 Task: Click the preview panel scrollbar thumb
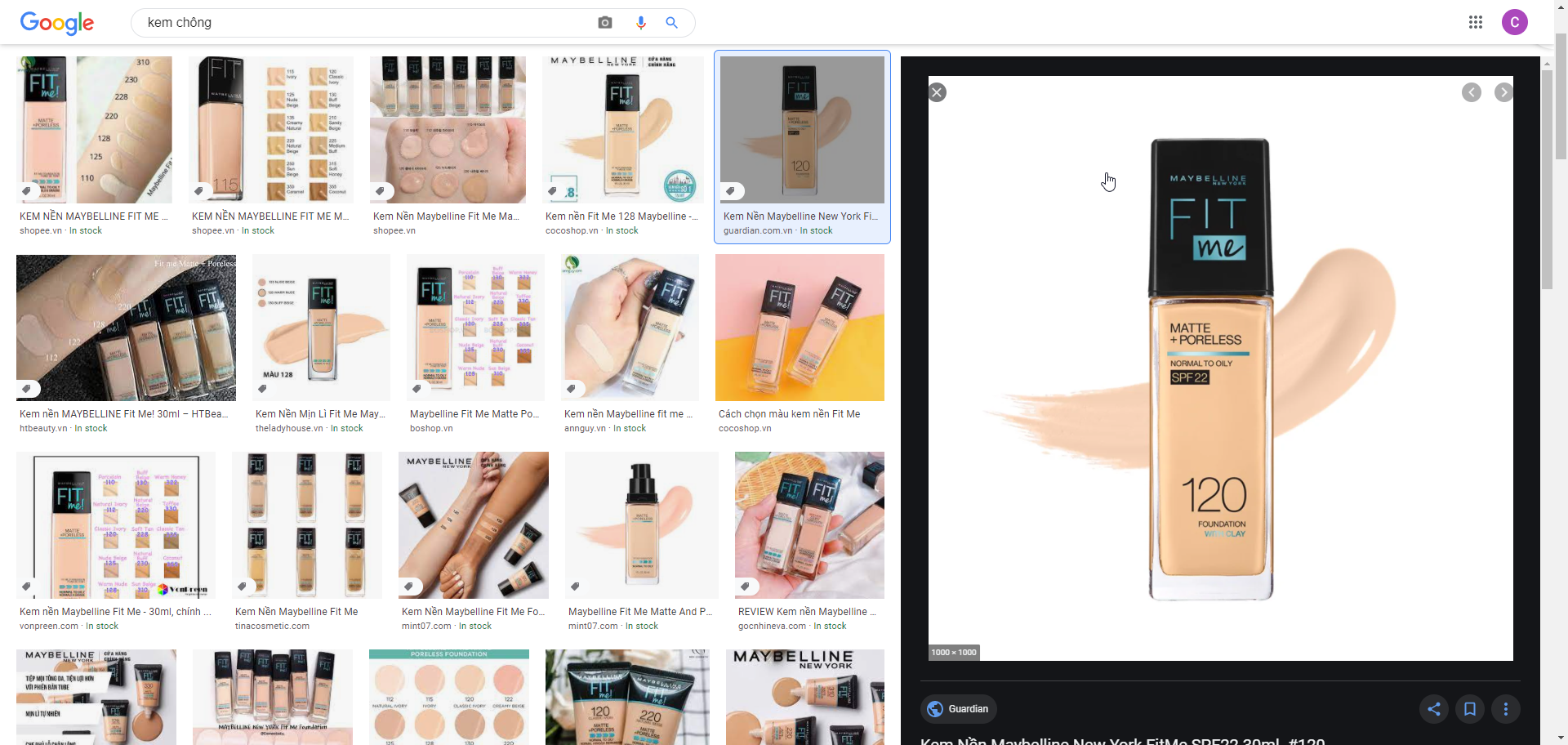[x=1547, y=180]
